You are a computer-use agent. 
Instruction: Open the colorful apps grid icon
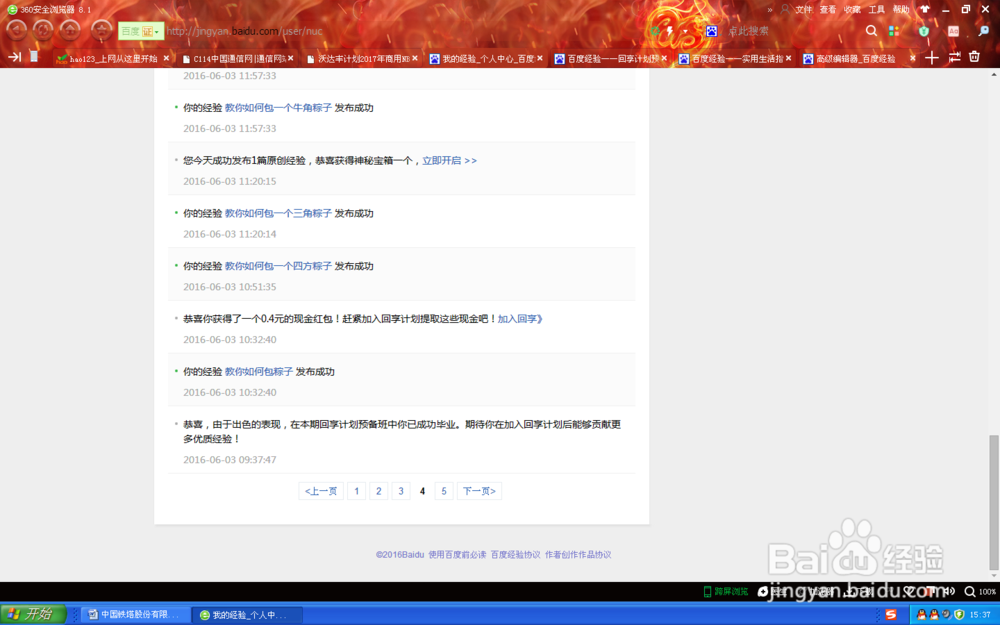tap(893, 31)
